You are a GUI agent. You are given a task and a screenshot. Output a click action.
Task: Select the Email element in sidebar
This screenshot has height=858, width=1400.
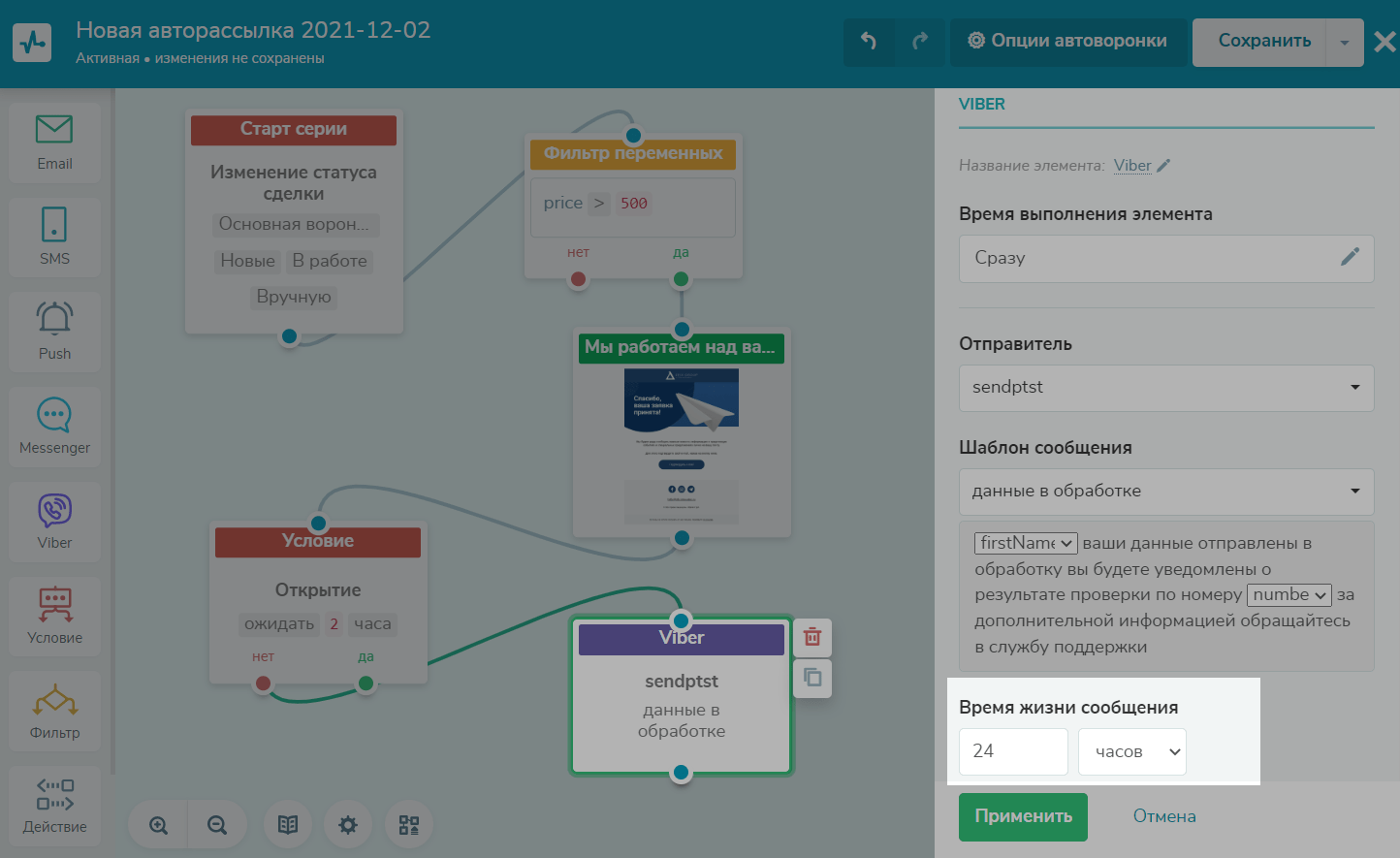point(54,142)
